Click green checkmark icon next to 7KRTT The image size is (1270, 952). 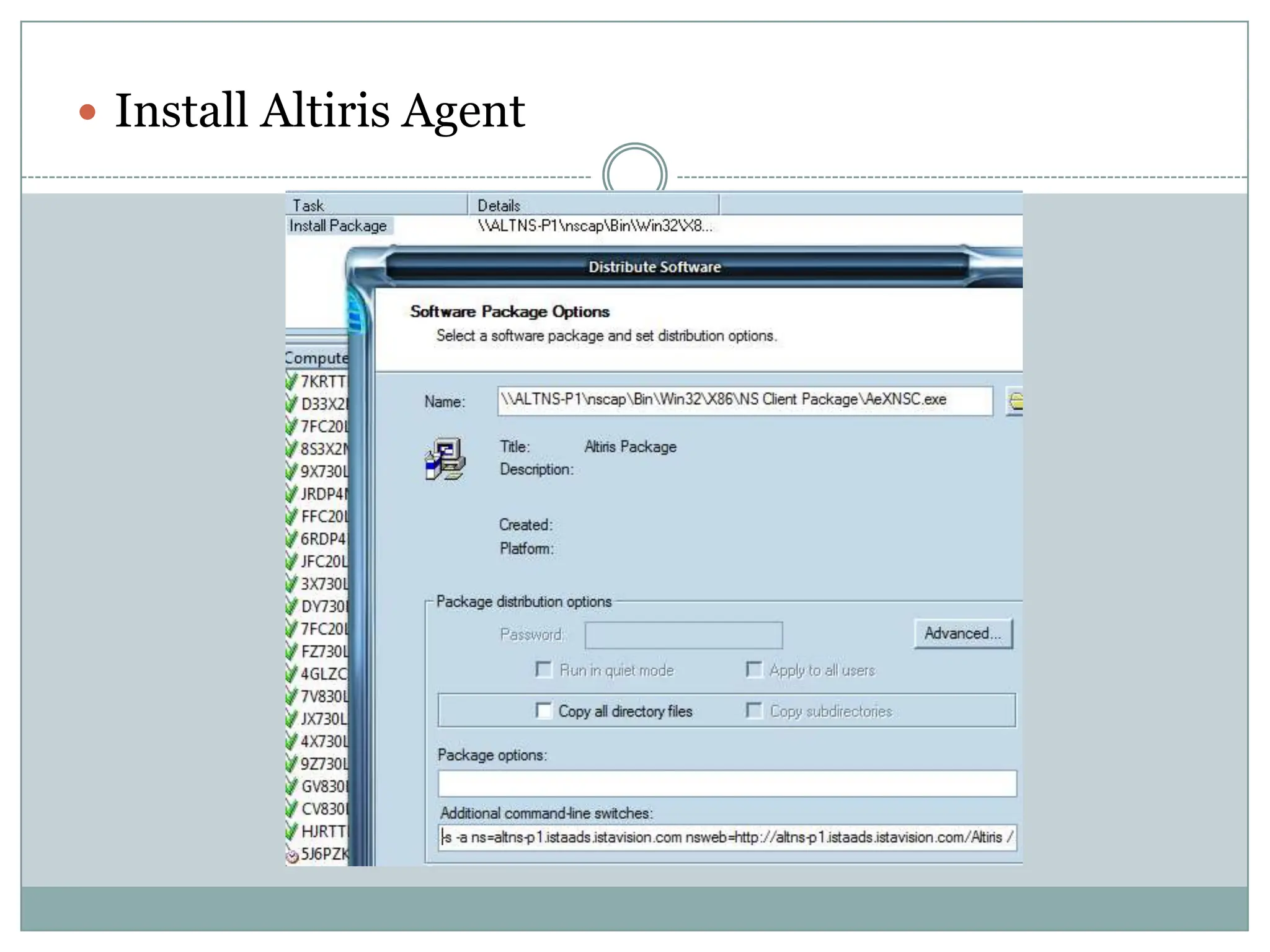[291, 380]
